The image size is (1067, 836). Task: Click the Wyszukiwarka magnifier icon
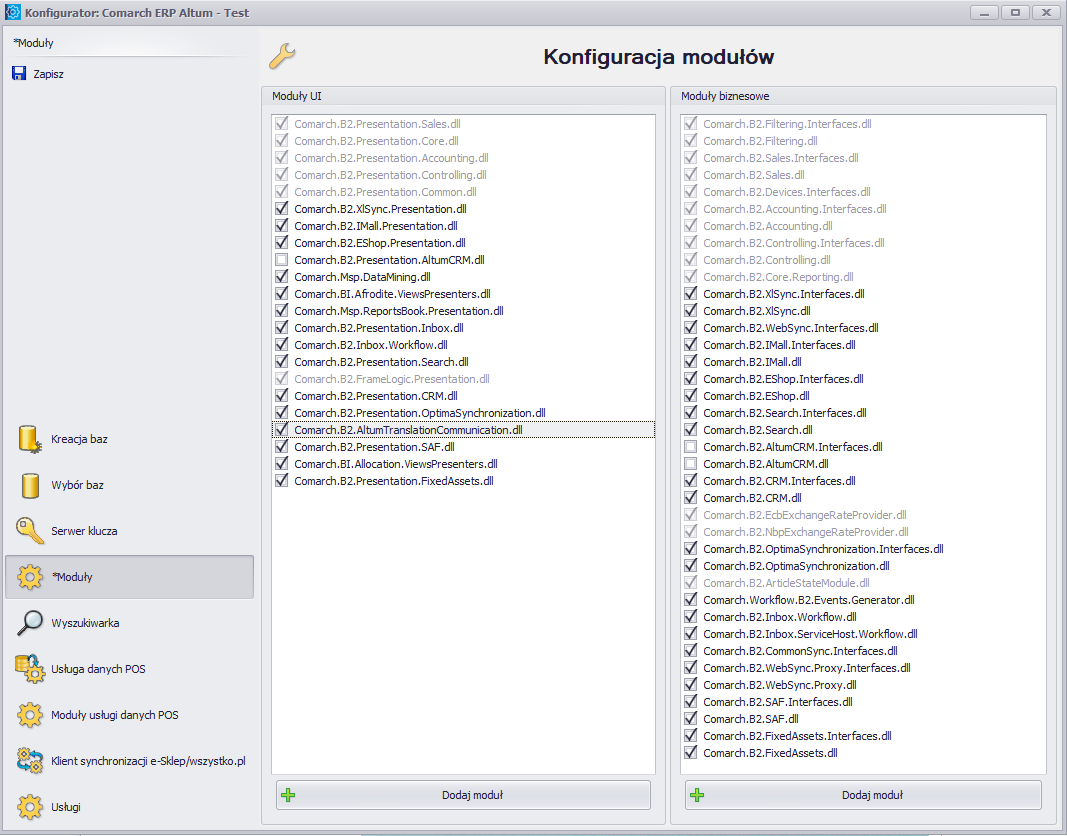(30, 622)
